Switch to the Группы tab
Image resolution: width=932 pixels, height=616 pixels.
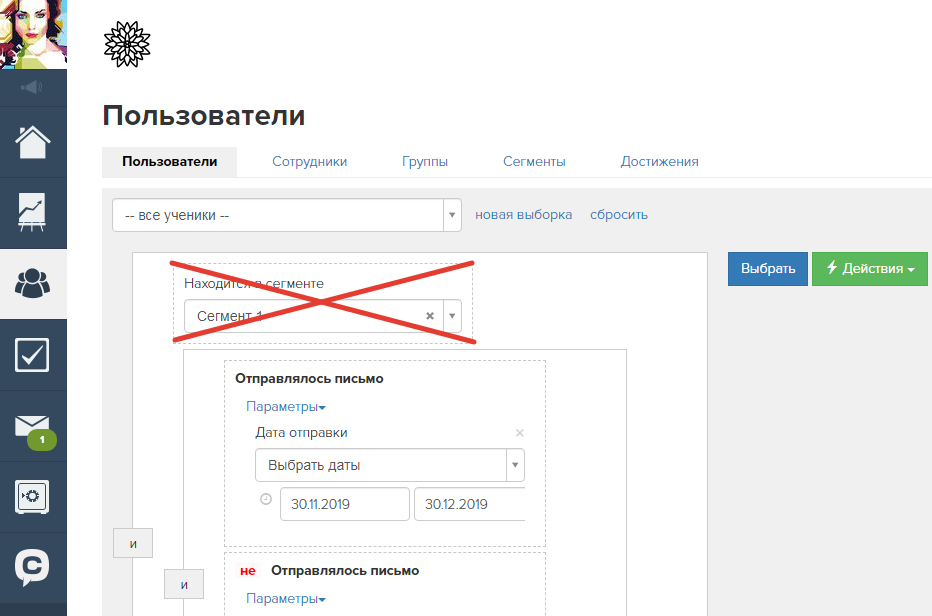pyautogui.click(x=425, y=162)
